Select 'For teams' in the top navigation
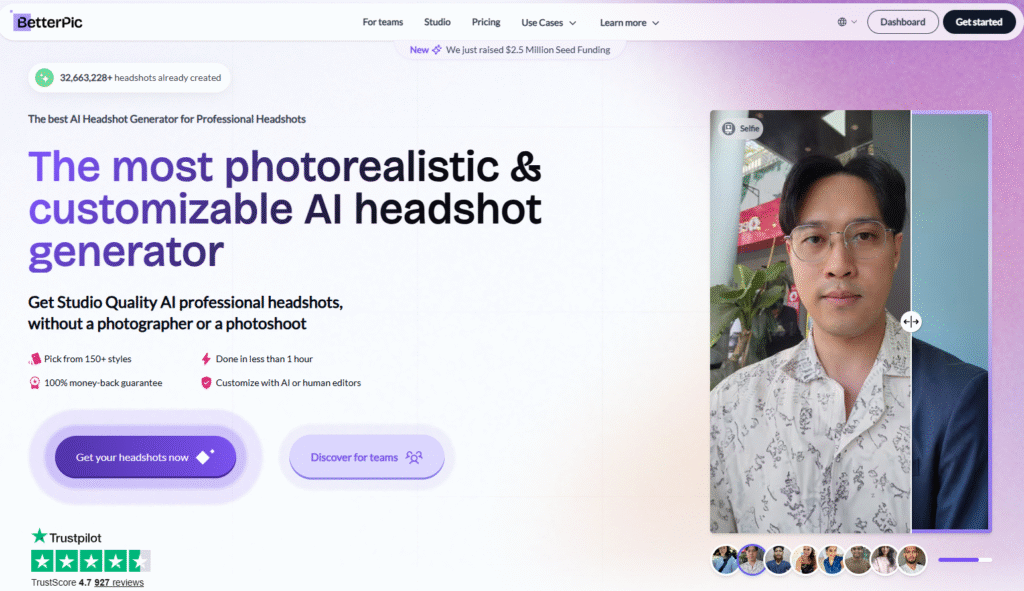 point(383,21)
